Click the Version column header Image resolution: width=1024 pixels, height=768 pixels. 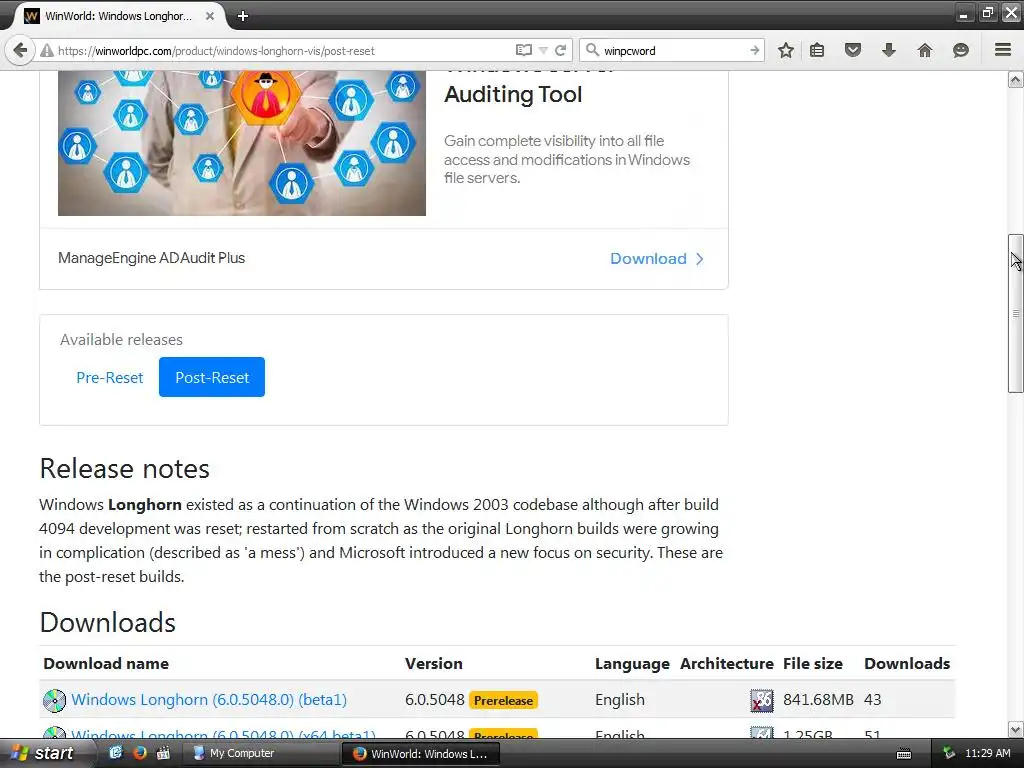pyautogui.click(x=434, y=664)
